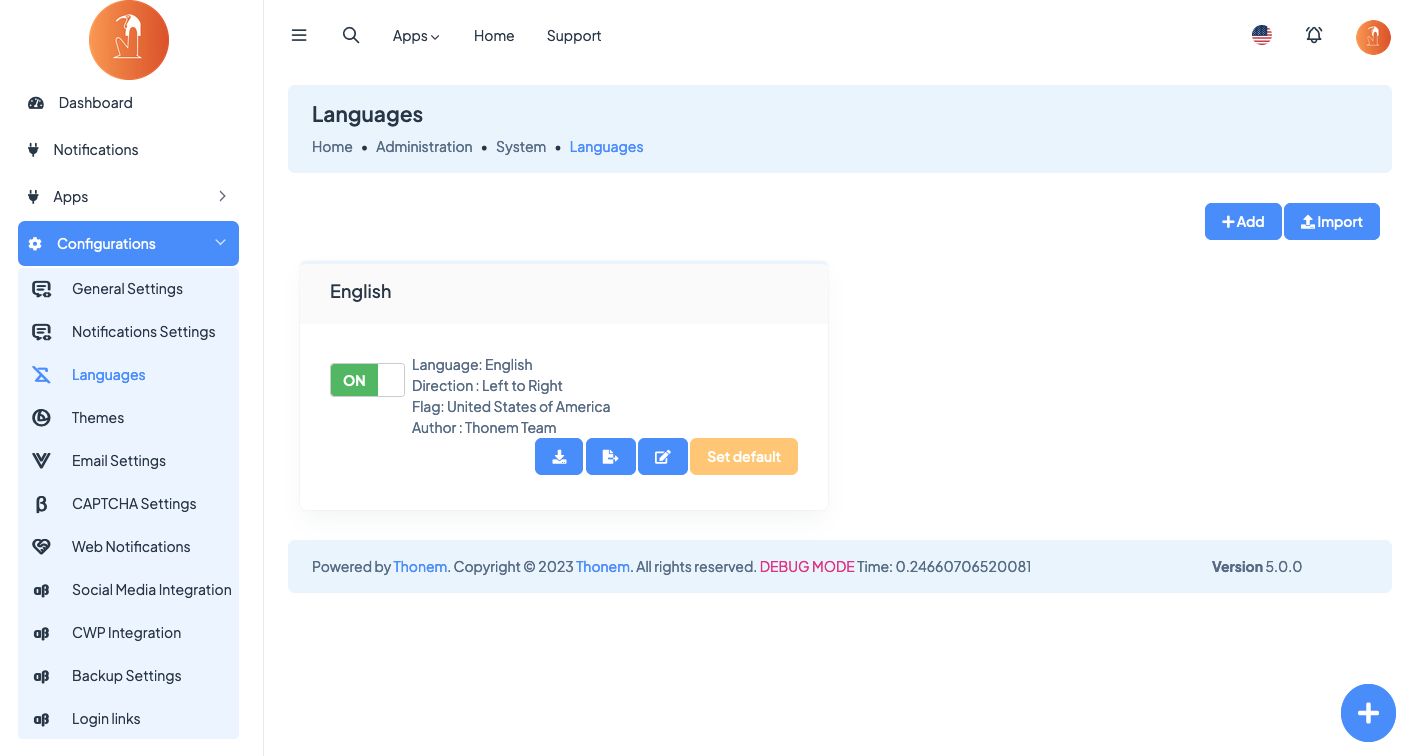Click Home in the top navigation bar

point(494,36)
